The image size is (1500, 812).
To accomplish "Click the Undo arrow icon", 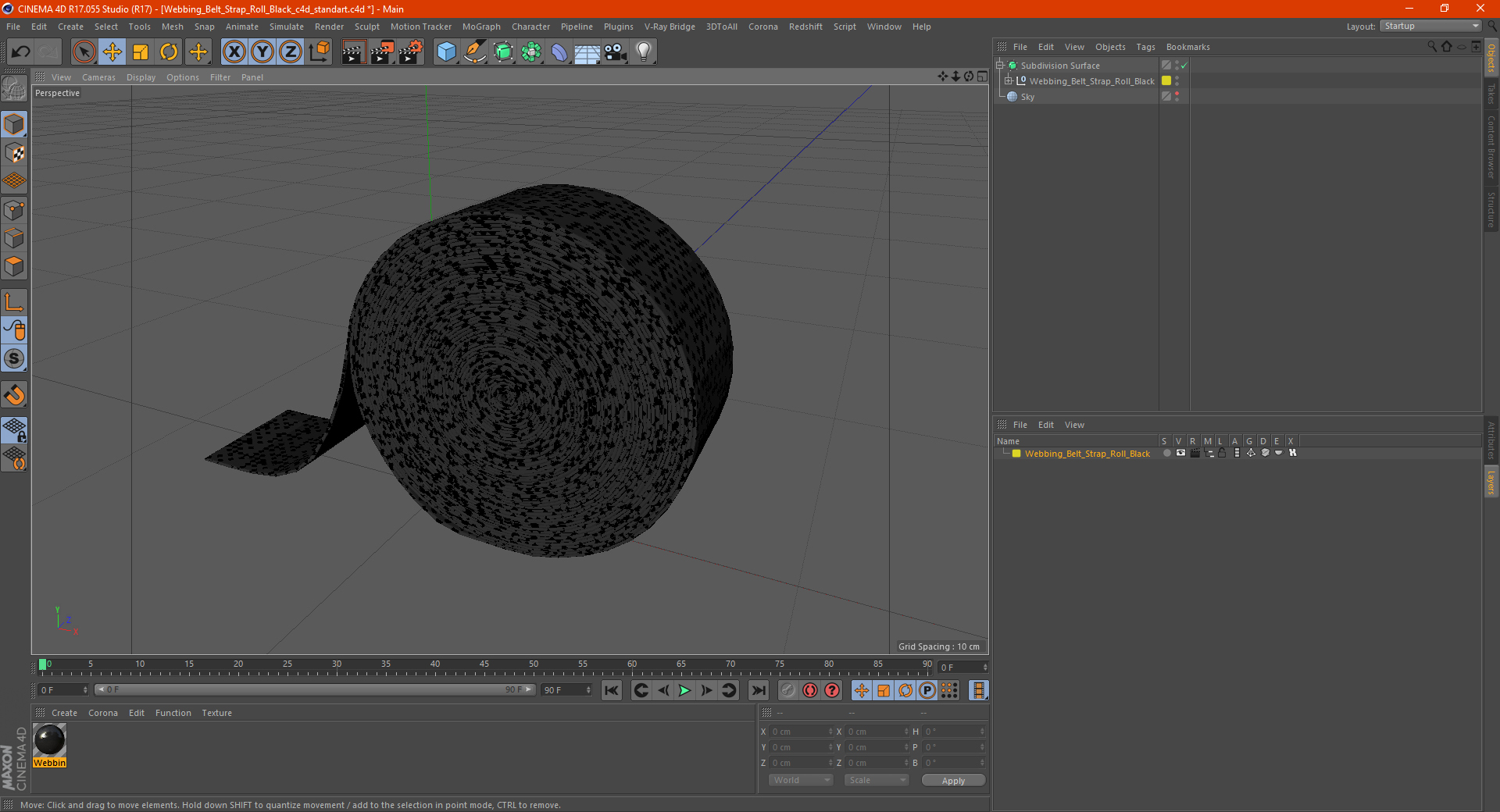I will point(21,52).
